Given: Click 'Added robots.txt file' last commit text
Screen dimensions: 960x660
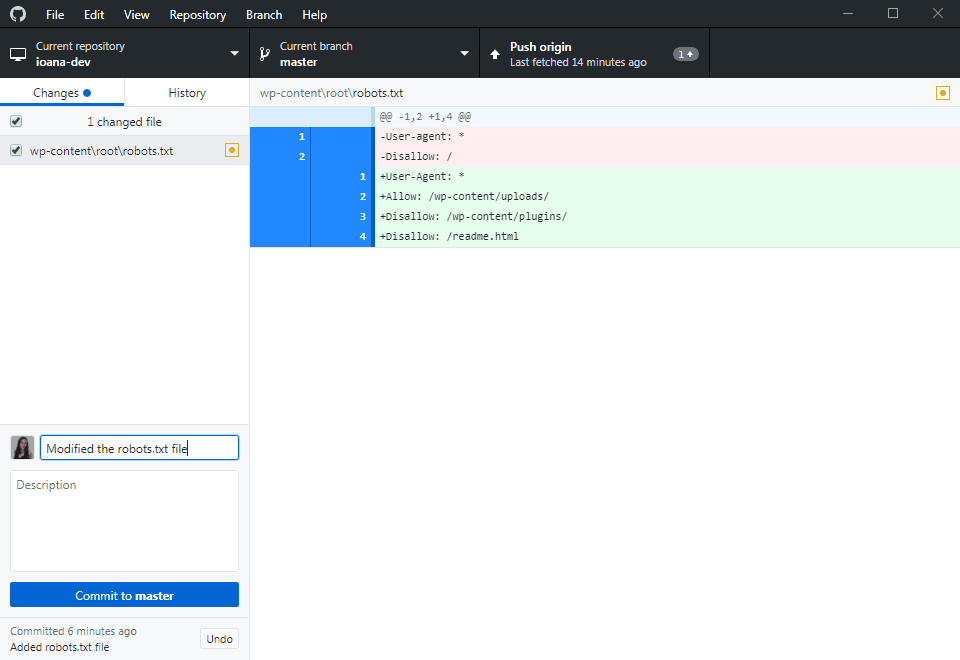Looking at the screenshot, I should pyautogui.click(x=59, y=647).
